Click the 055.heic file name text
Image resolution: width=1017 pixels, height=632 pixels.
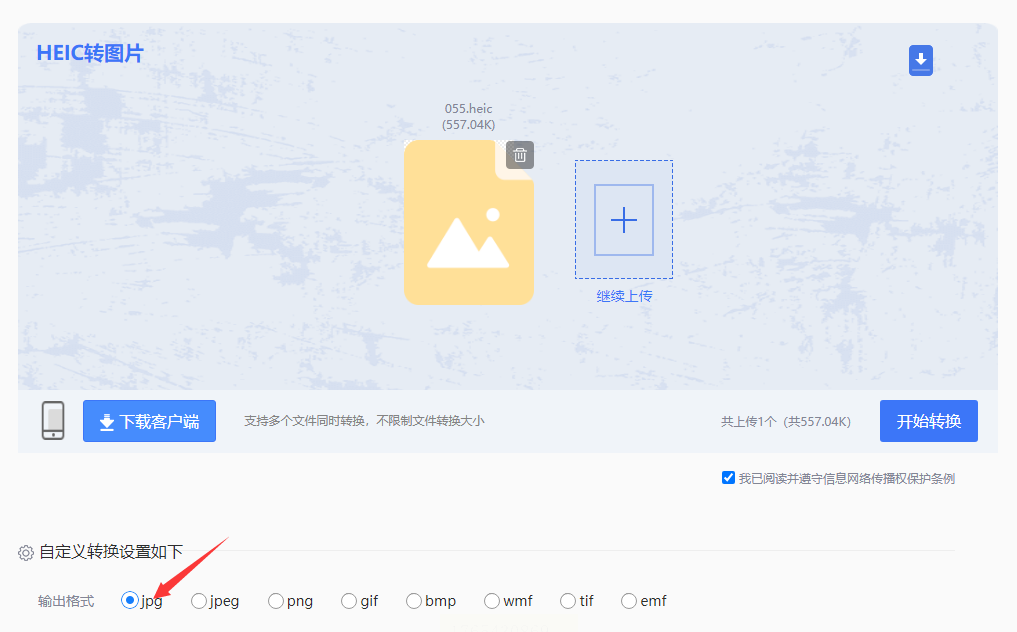(x=468, y=108)
